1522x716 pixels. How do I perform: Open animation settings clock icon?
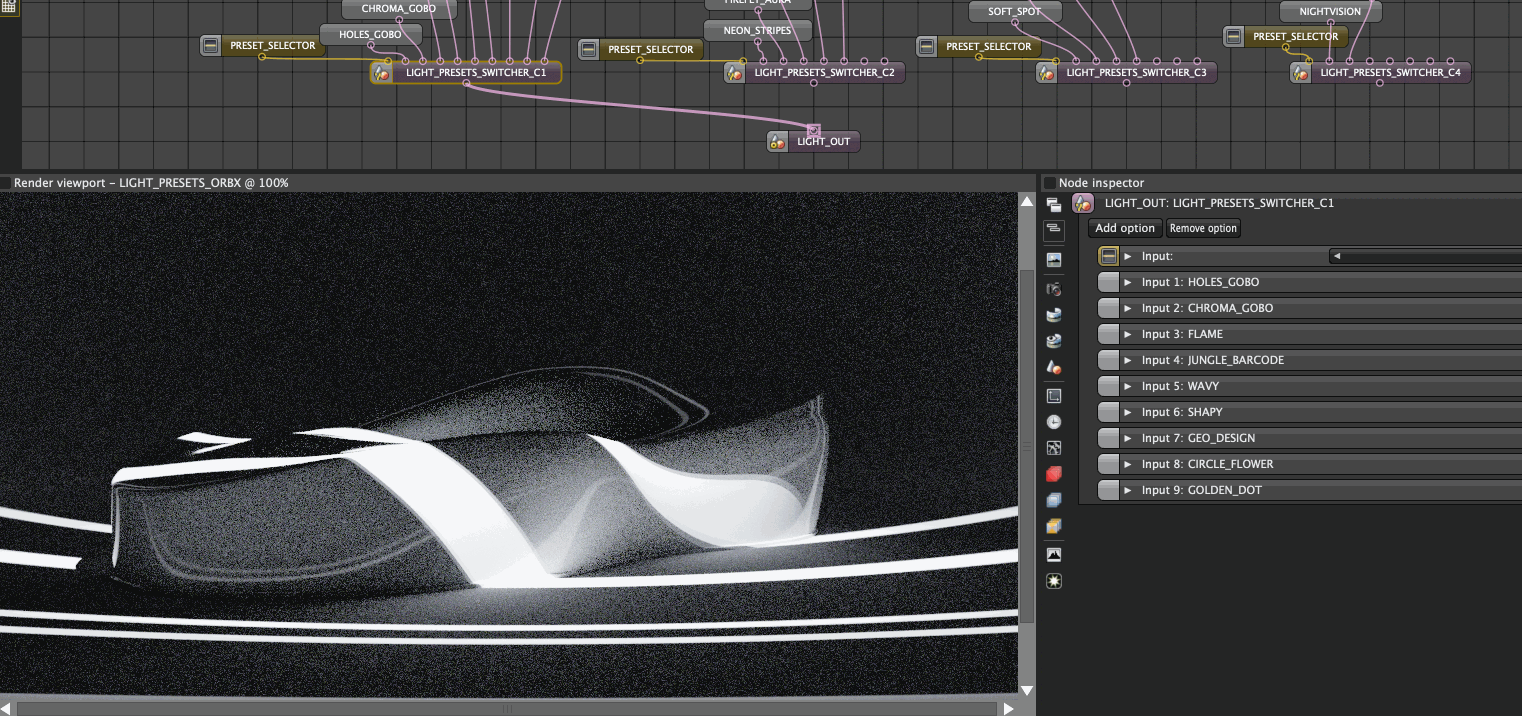pyautogui.click(x=1054, y=422)
